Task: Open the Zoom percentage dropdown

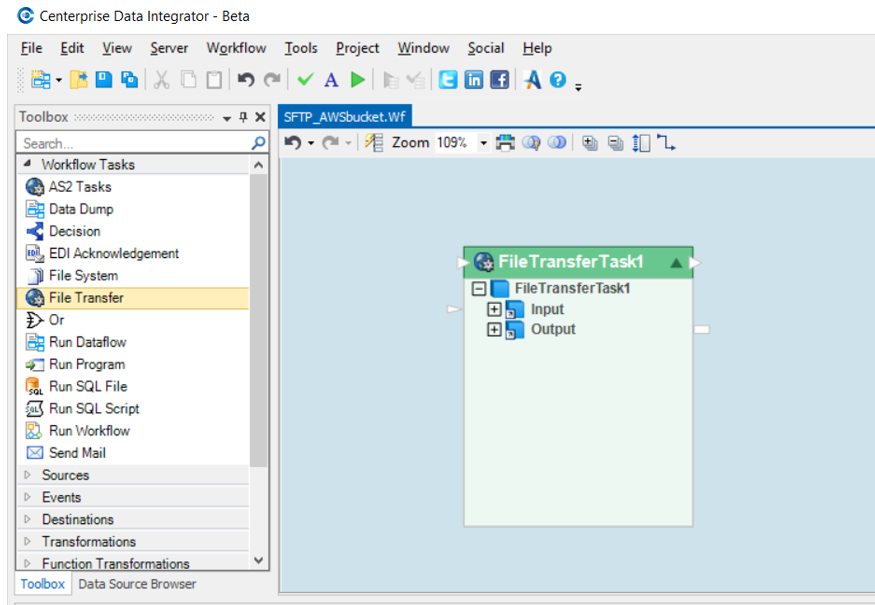Action: (x=483, y=143)
